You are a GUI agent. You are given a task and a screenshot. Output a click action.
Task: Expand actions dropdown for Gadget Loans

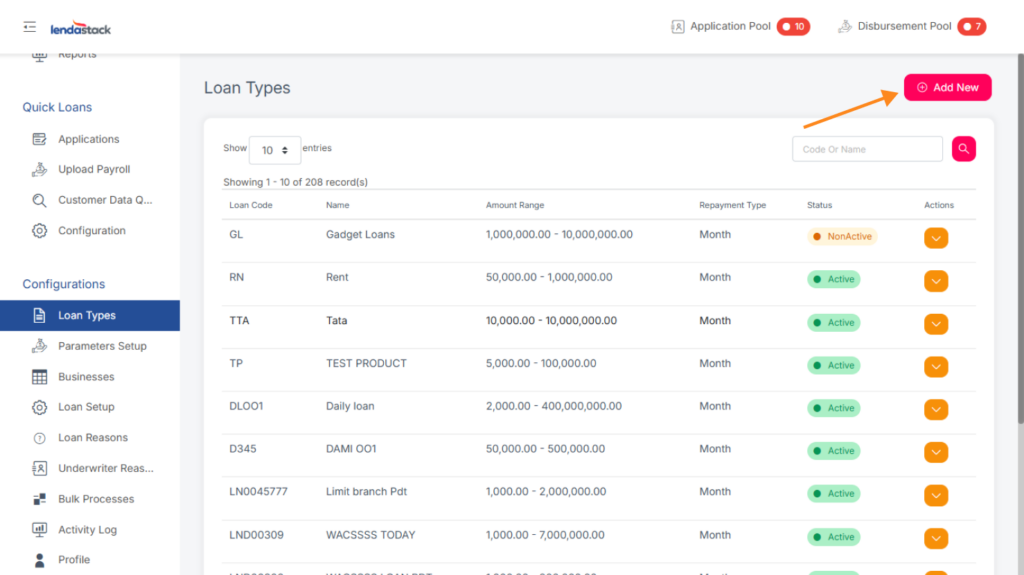936,238
